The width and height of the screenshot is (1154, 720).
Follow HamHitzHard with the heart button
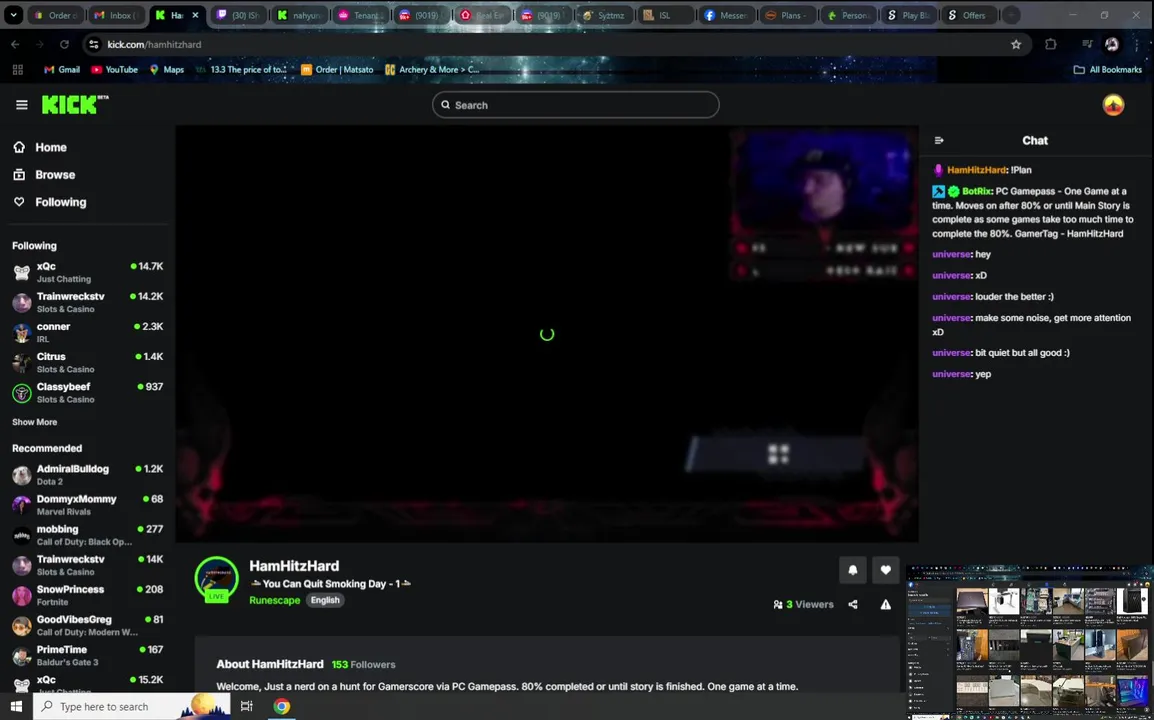click(x=885, y=569)
